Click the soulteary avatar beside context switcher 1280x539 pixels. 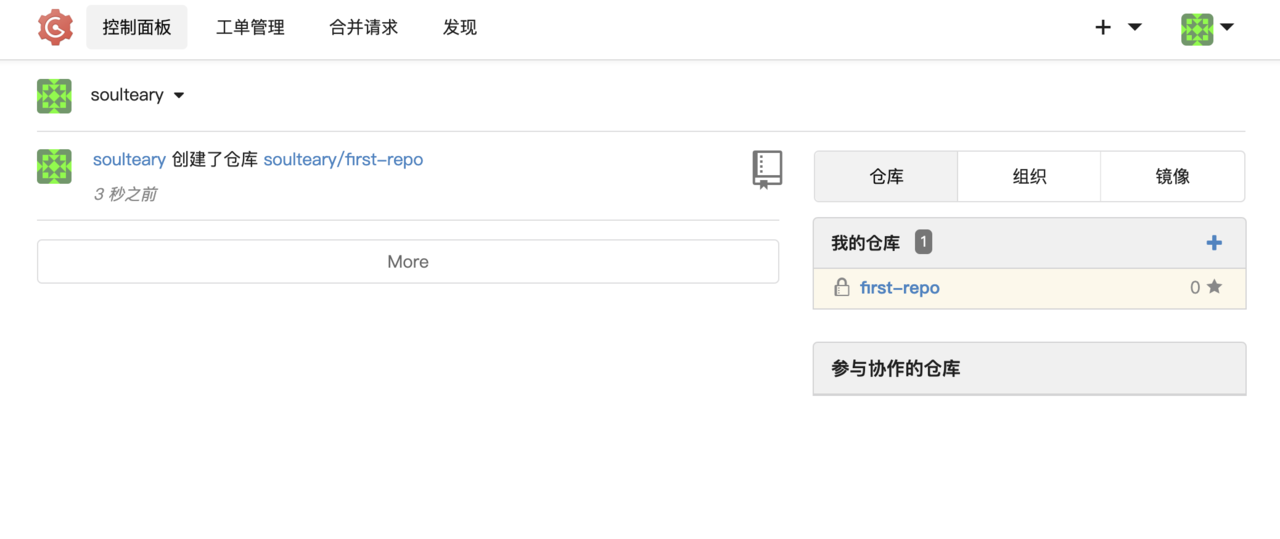click(54, 96)
